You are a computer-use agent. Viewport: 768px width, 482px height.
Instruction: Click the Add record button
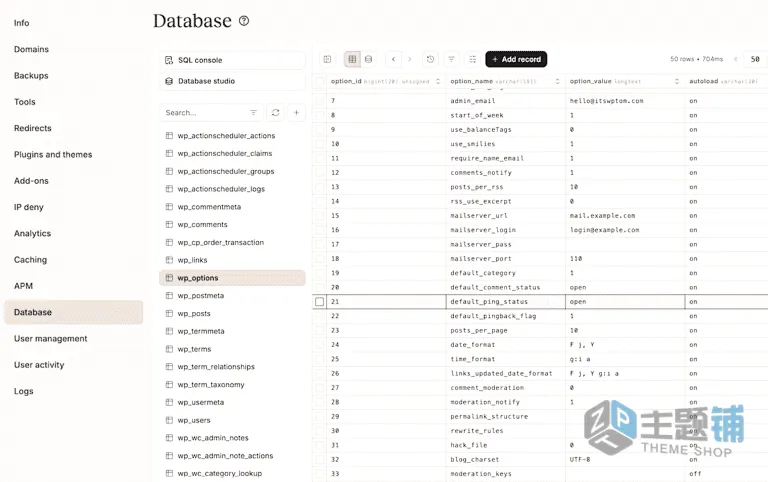(516, 59)
